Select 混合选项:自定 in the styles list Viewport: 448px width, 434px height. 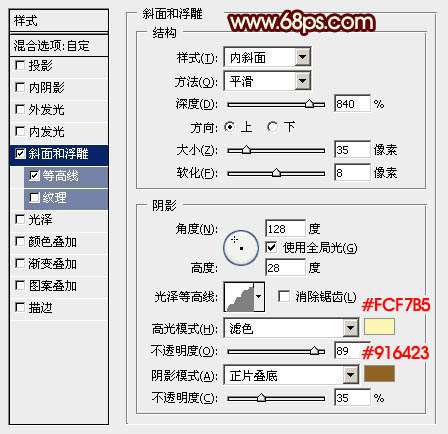pos(59,46)
